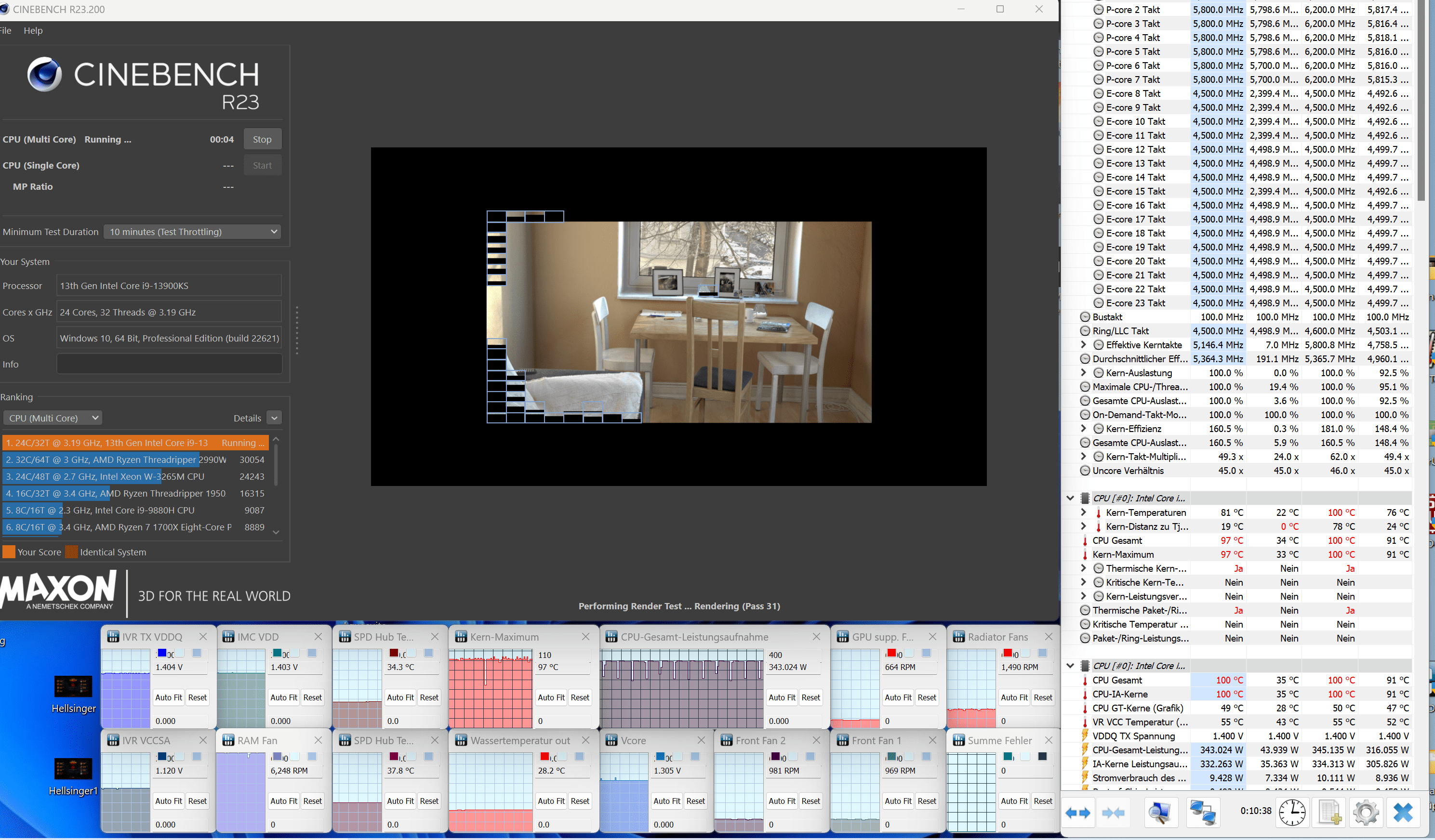The width and height of the screenshot is (1435, 840).
Task: Expand the Kern-Effizienz row
Action: point(1083,429)
